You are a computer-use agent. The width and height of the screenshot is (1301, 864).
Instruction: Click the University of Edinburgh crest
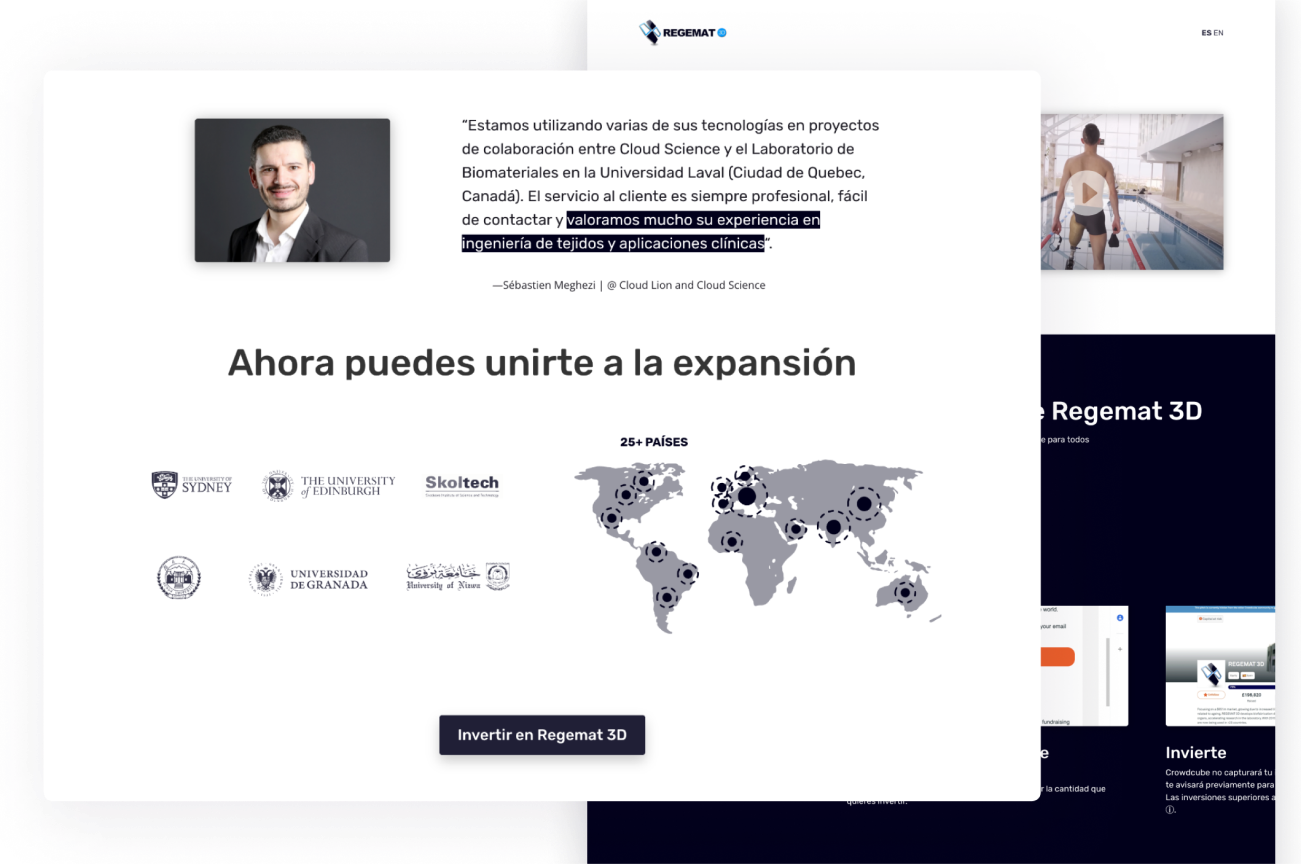pyautogui.click(x=327, y=483)
